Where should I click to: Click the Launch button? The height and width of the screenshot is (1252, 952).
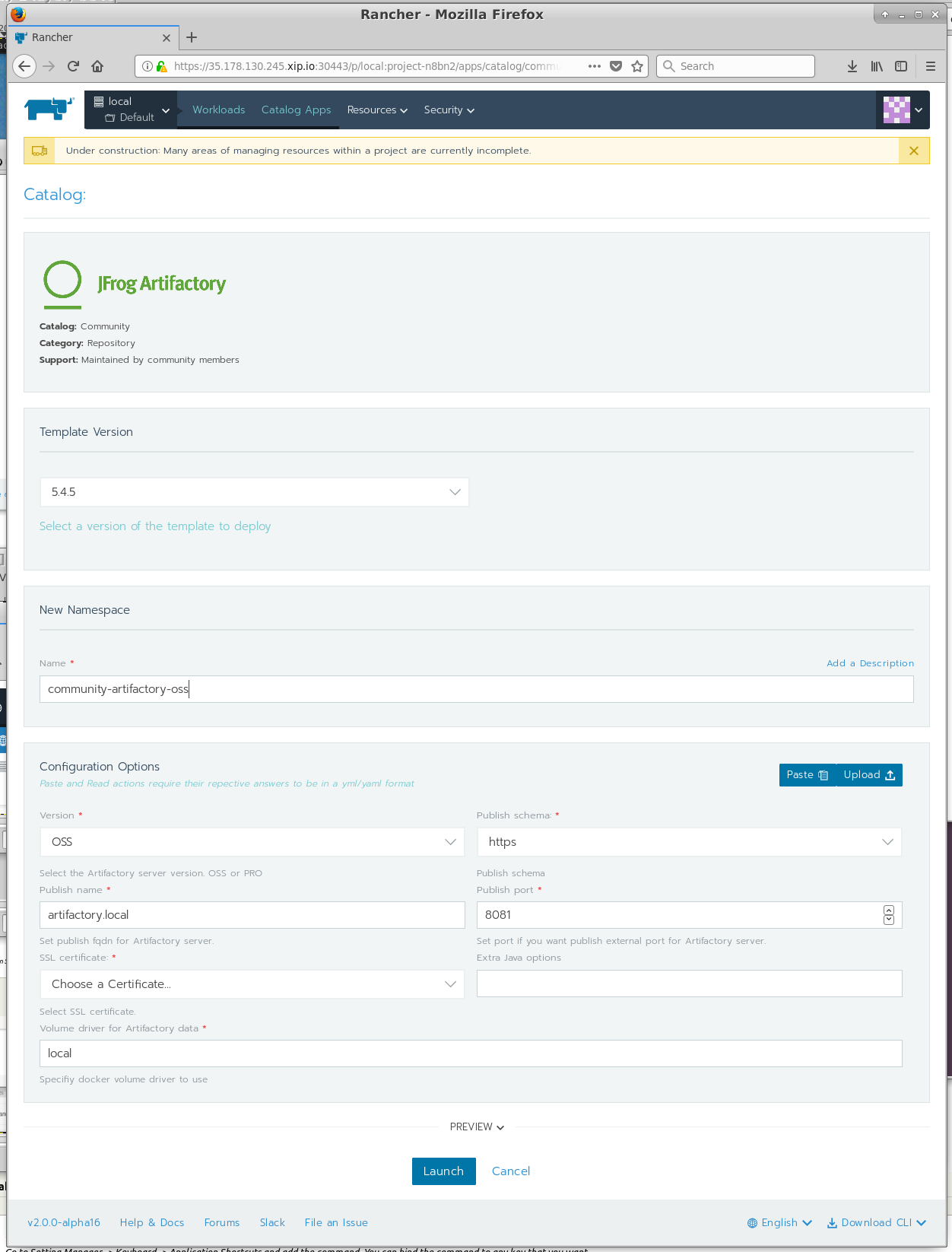click(444, 1171)
